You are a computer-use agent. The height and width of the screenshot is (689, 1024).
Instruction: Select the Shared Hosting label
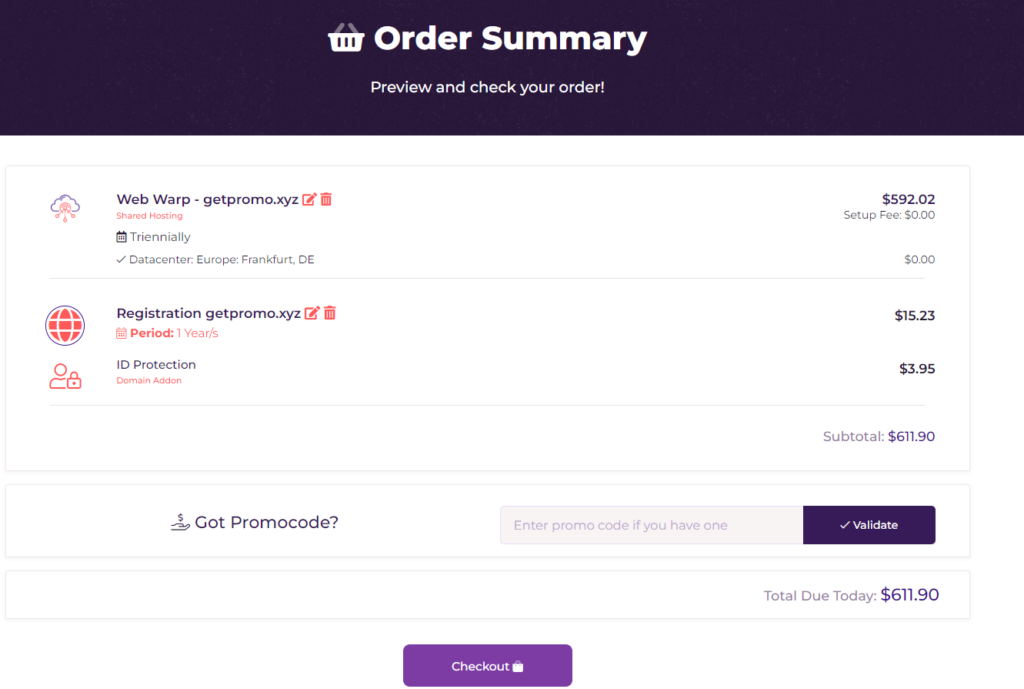149,215
